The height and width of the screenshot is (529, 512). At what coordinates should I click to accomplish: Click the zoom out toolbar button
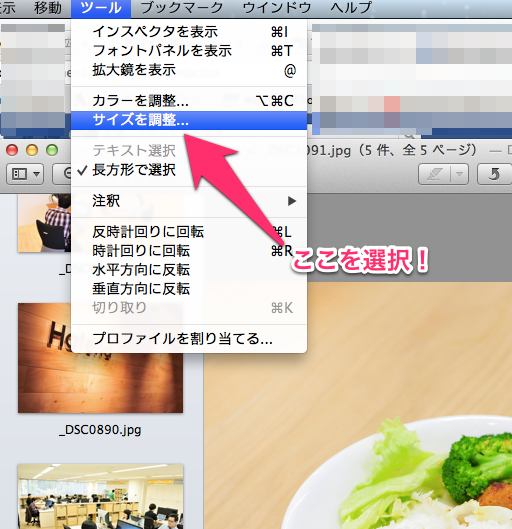[x=62, y=174]
